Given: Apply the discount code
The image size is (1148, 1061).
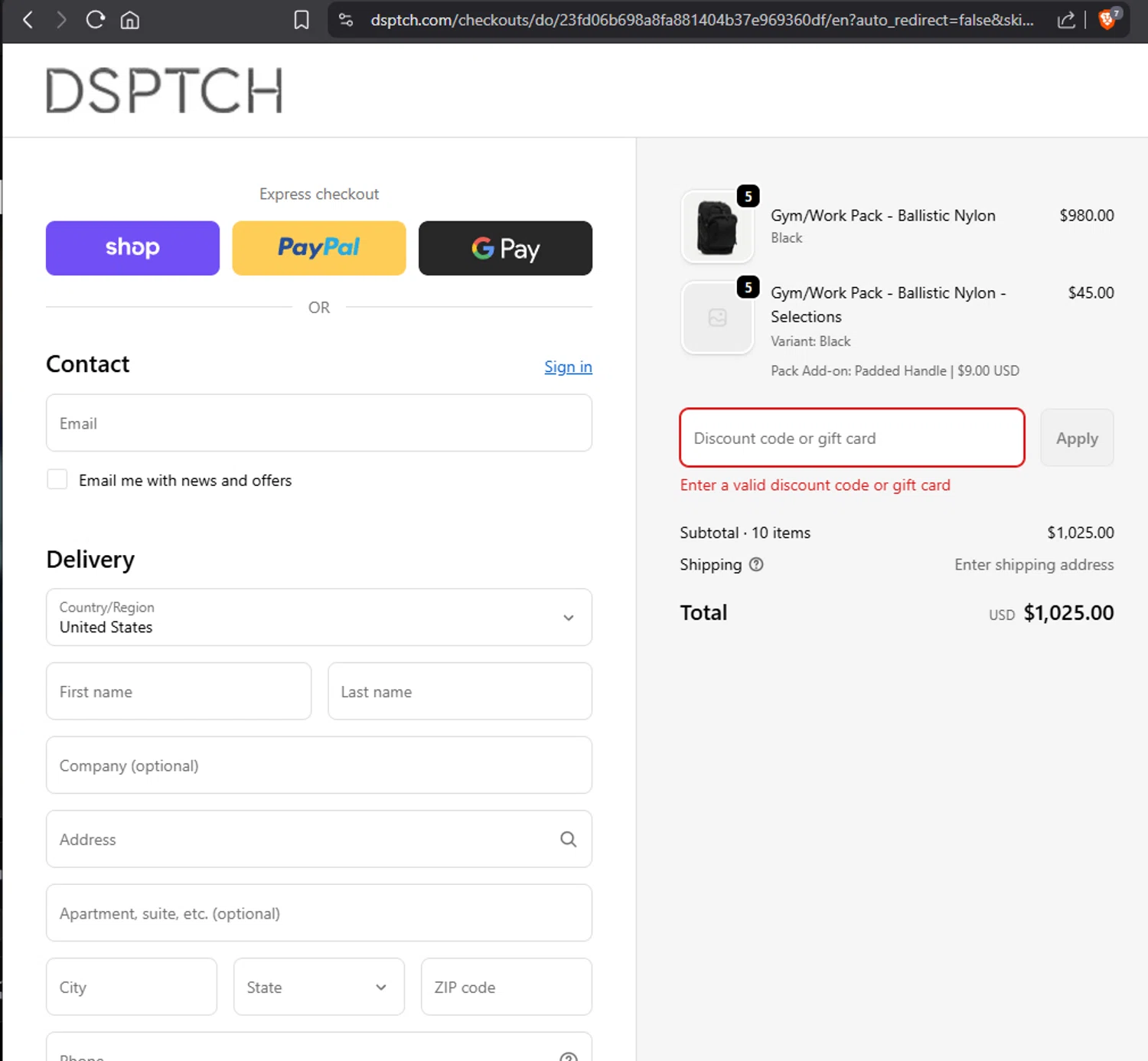Looking at the screenshot, I should [1077, 438].
